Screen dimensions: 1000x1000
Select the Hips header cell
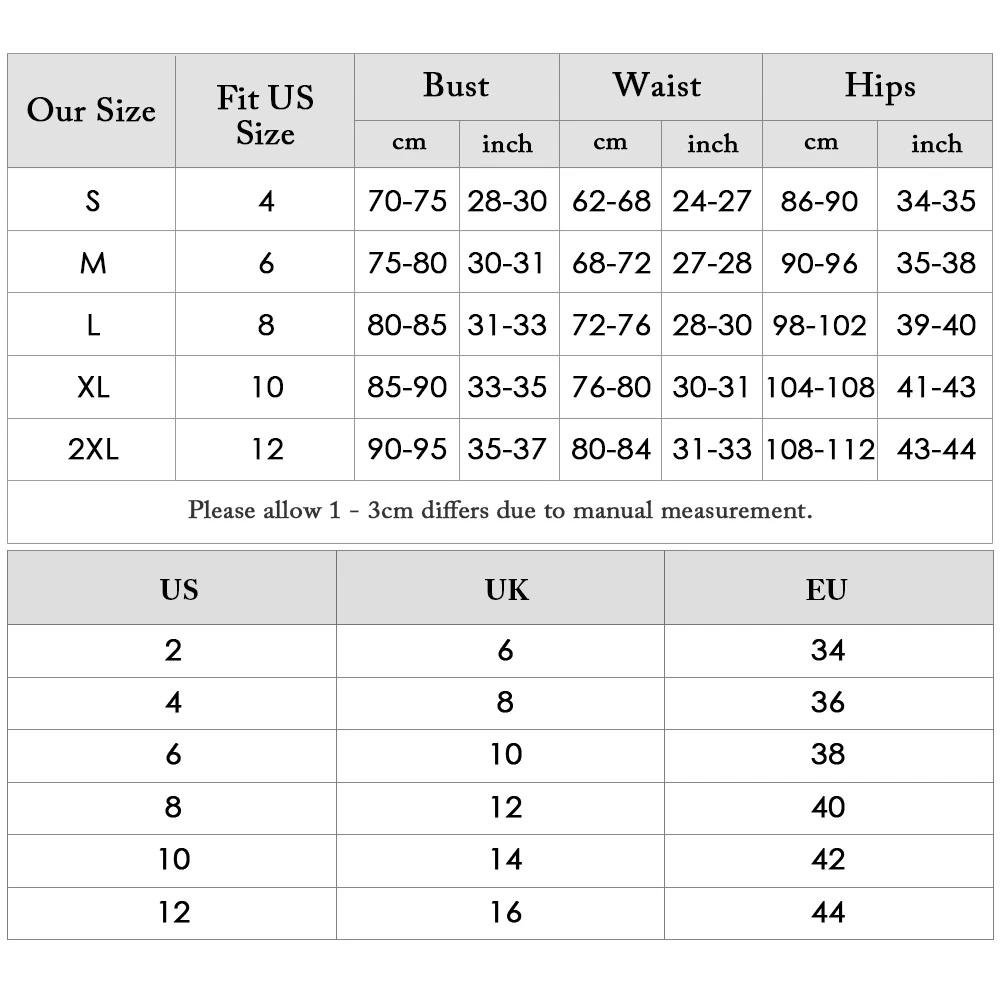click(879, 86)
